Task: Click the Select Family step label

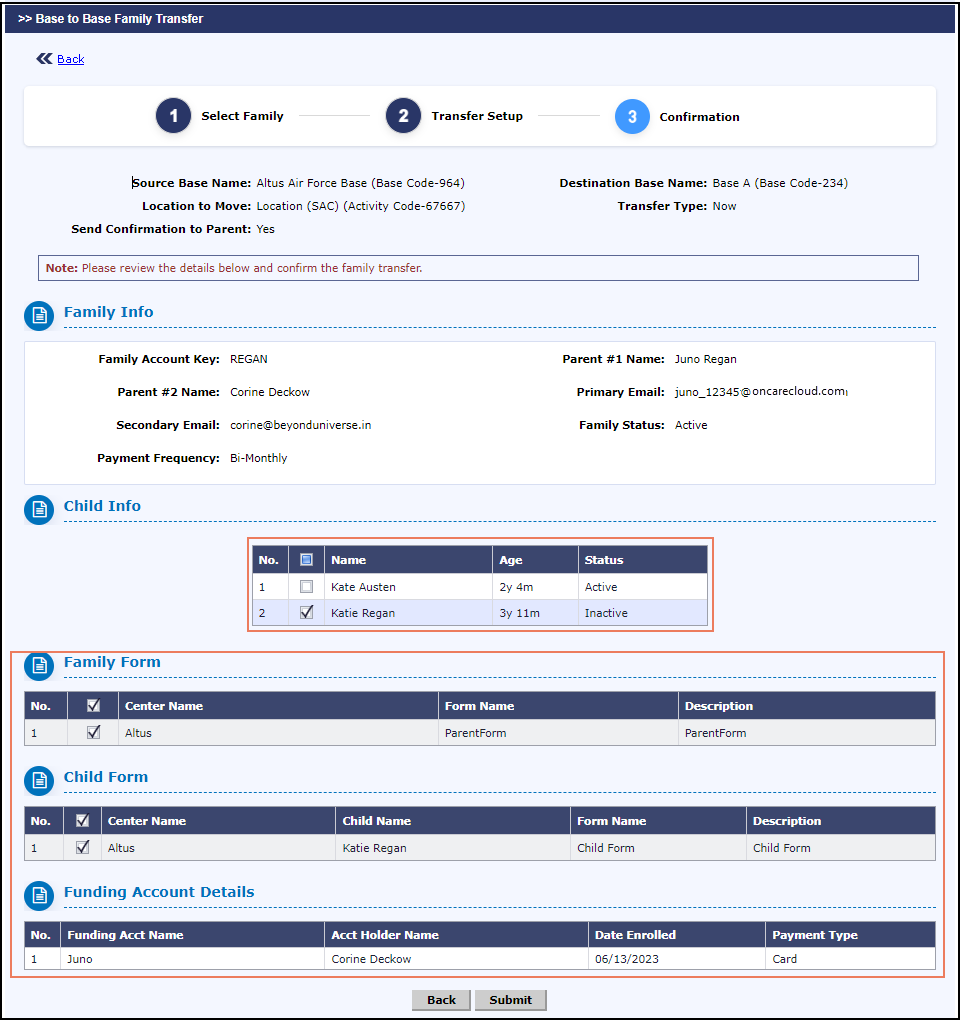Action: [242, 116]
